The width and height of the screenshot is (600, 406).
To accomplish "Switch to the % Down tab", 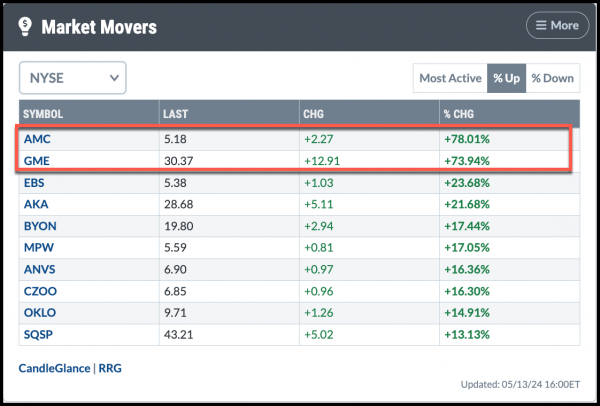I will click(553, 78).
